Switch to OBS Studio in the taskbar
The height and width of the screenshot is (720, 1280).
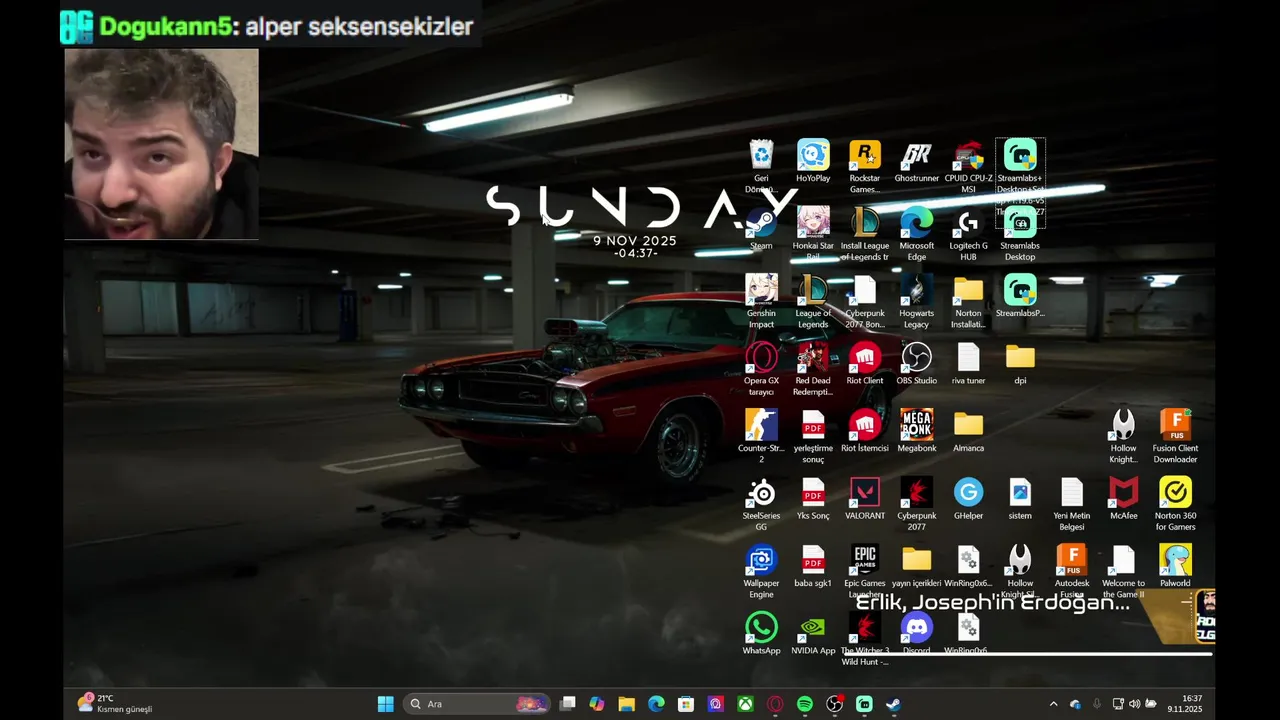click(835, 704)
